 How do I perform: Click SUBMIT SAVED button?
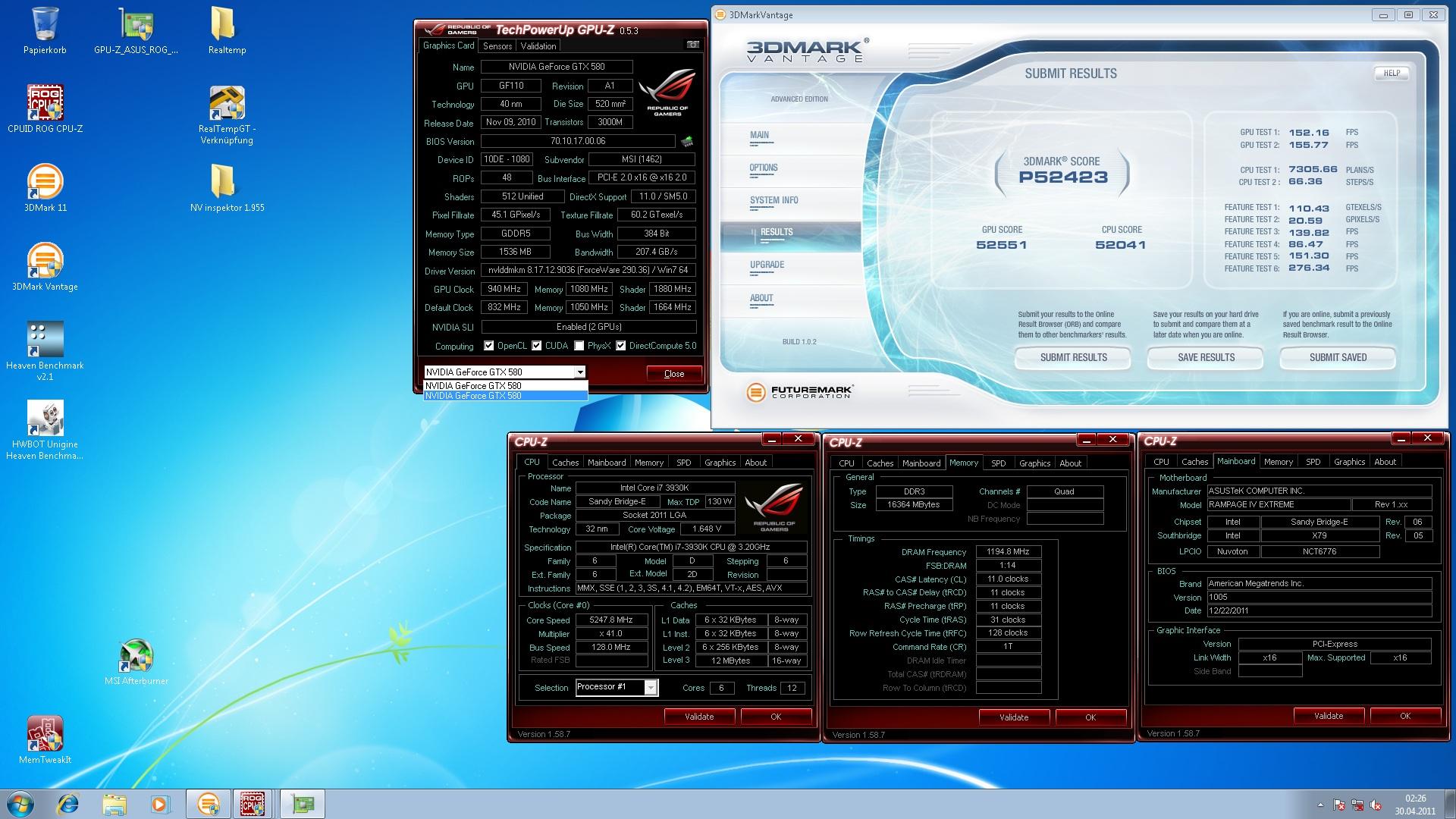1338,357
